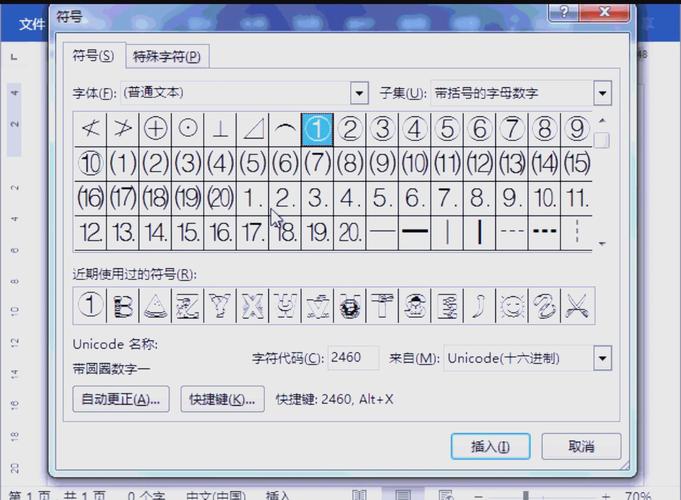Click the 自动更正(A)... button
This screenshot has width=681, height=500.
click(121, 399)
